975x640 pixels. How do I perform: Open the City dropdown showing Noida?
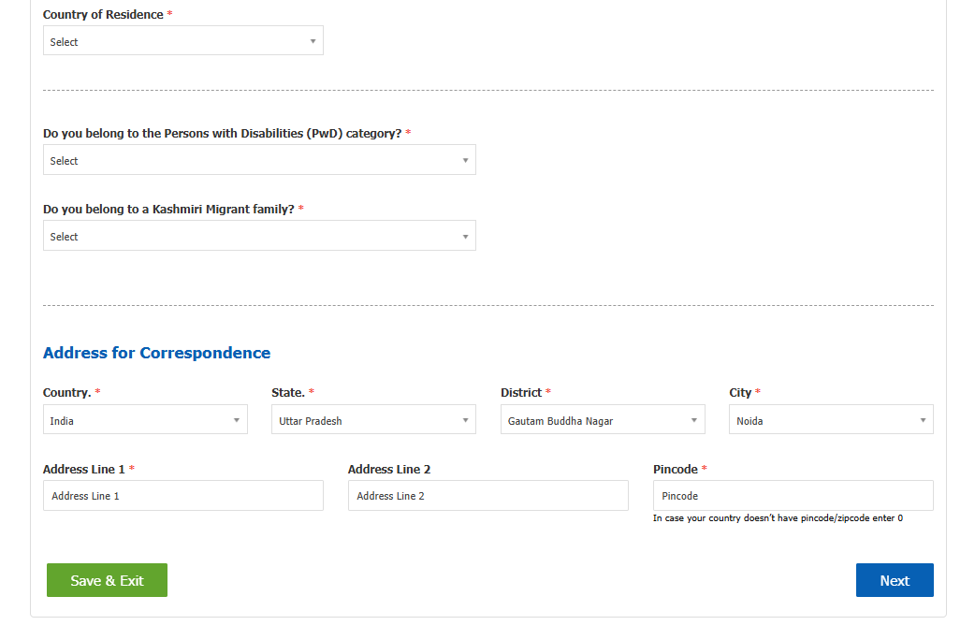point(831,419)
